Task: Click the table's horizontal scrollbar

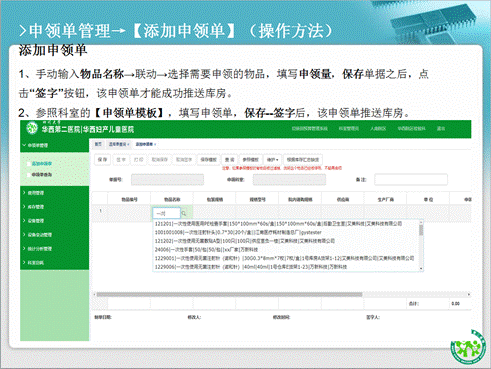Action: coord(229,295)
